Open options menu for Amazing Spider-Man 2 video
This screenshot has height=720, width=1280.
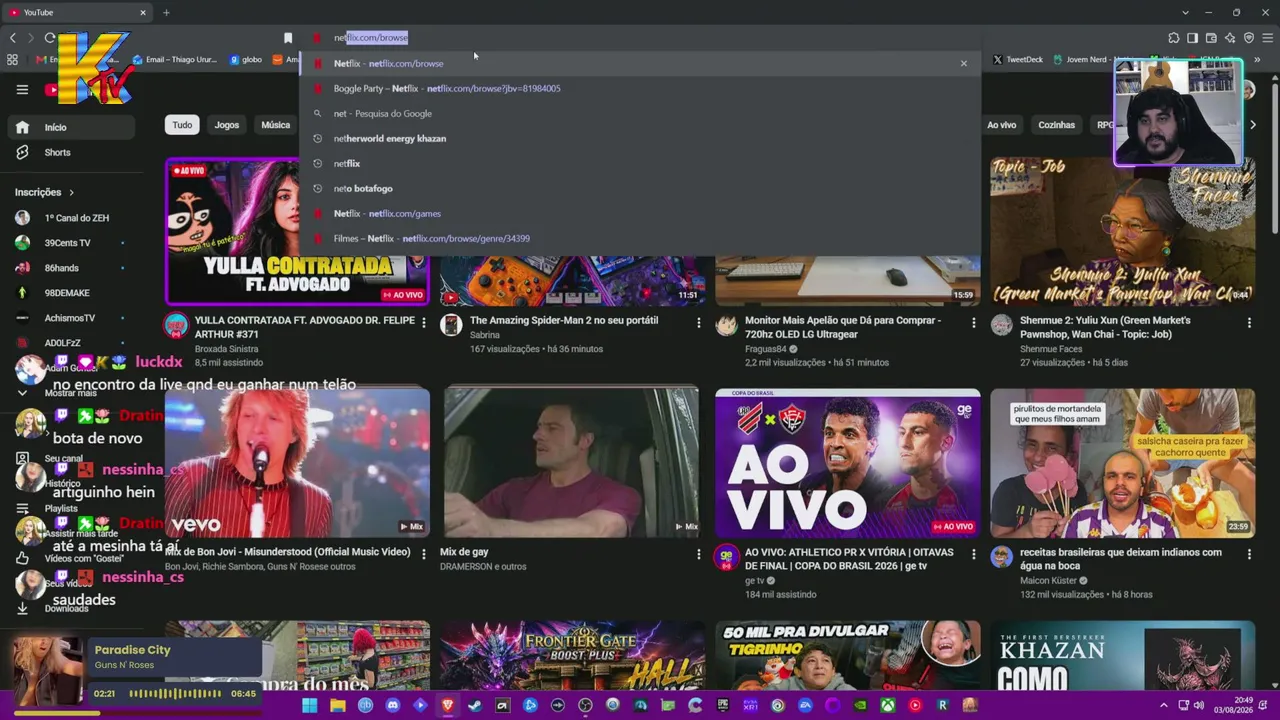click(x=699, y=323)
